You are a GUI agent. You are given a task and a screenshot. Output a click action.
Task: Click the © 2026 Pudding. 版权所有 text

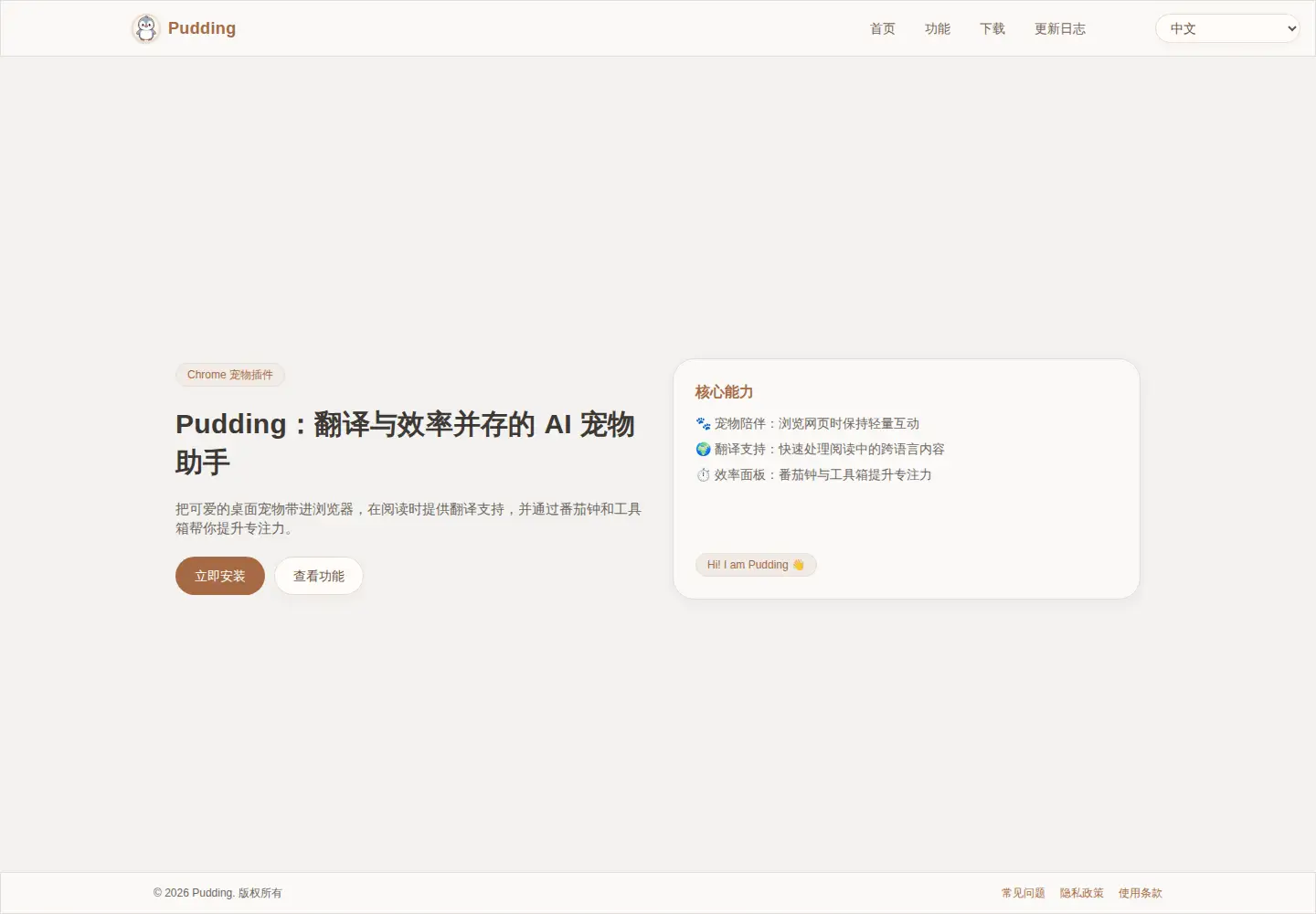click(x=218, y=893)
